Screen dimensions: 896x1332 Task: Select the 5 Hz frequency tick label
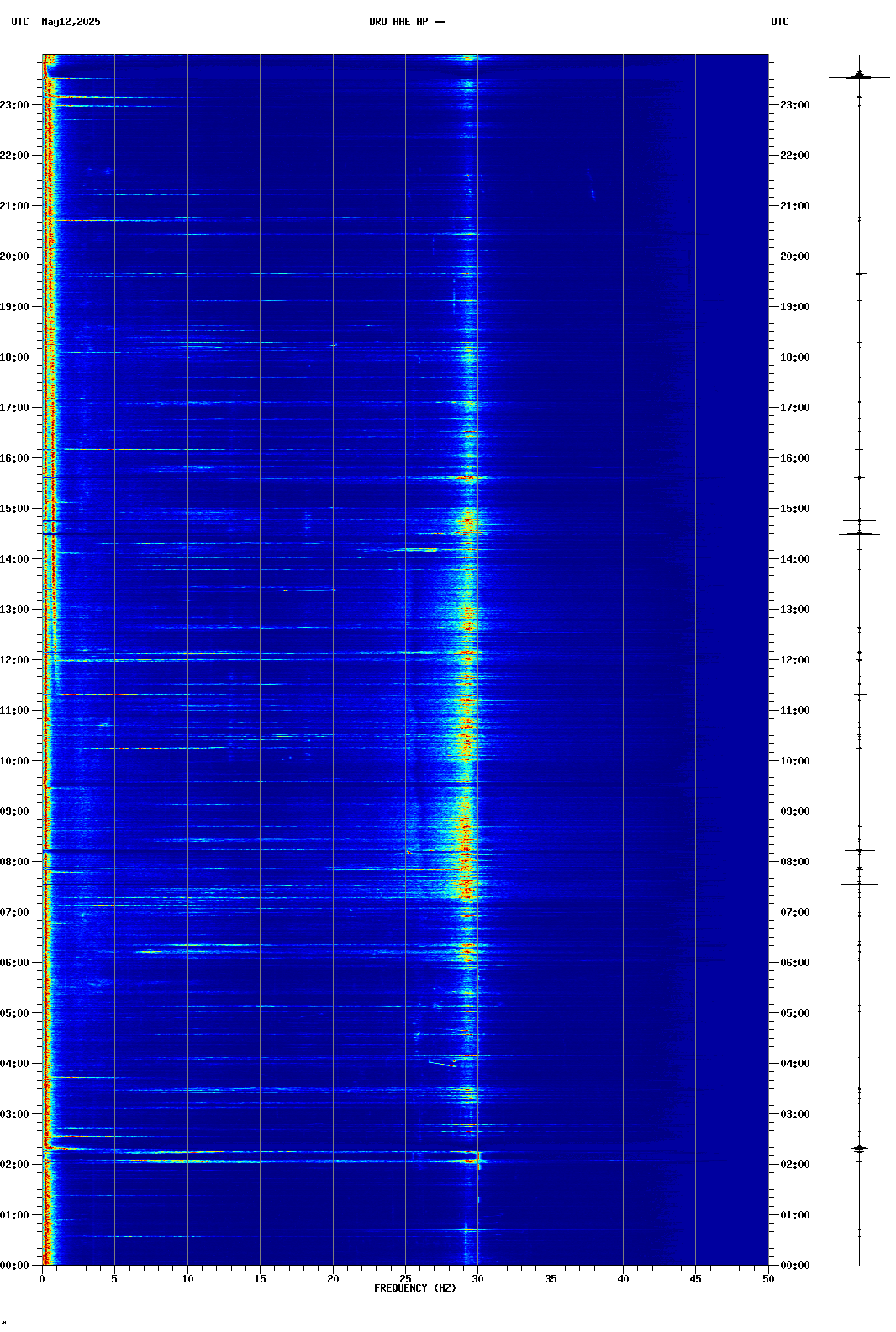coord(114,1279)
